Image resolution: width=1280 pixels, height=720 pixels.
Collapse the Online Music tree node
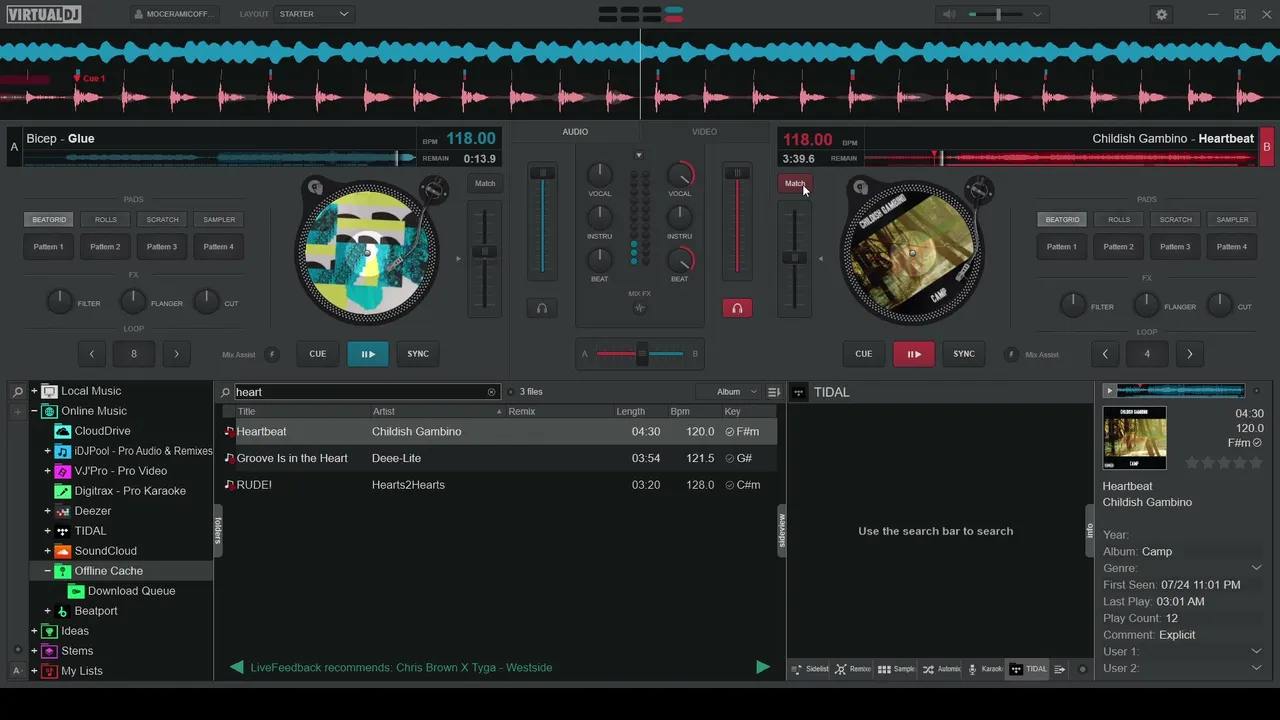[34, 411]
